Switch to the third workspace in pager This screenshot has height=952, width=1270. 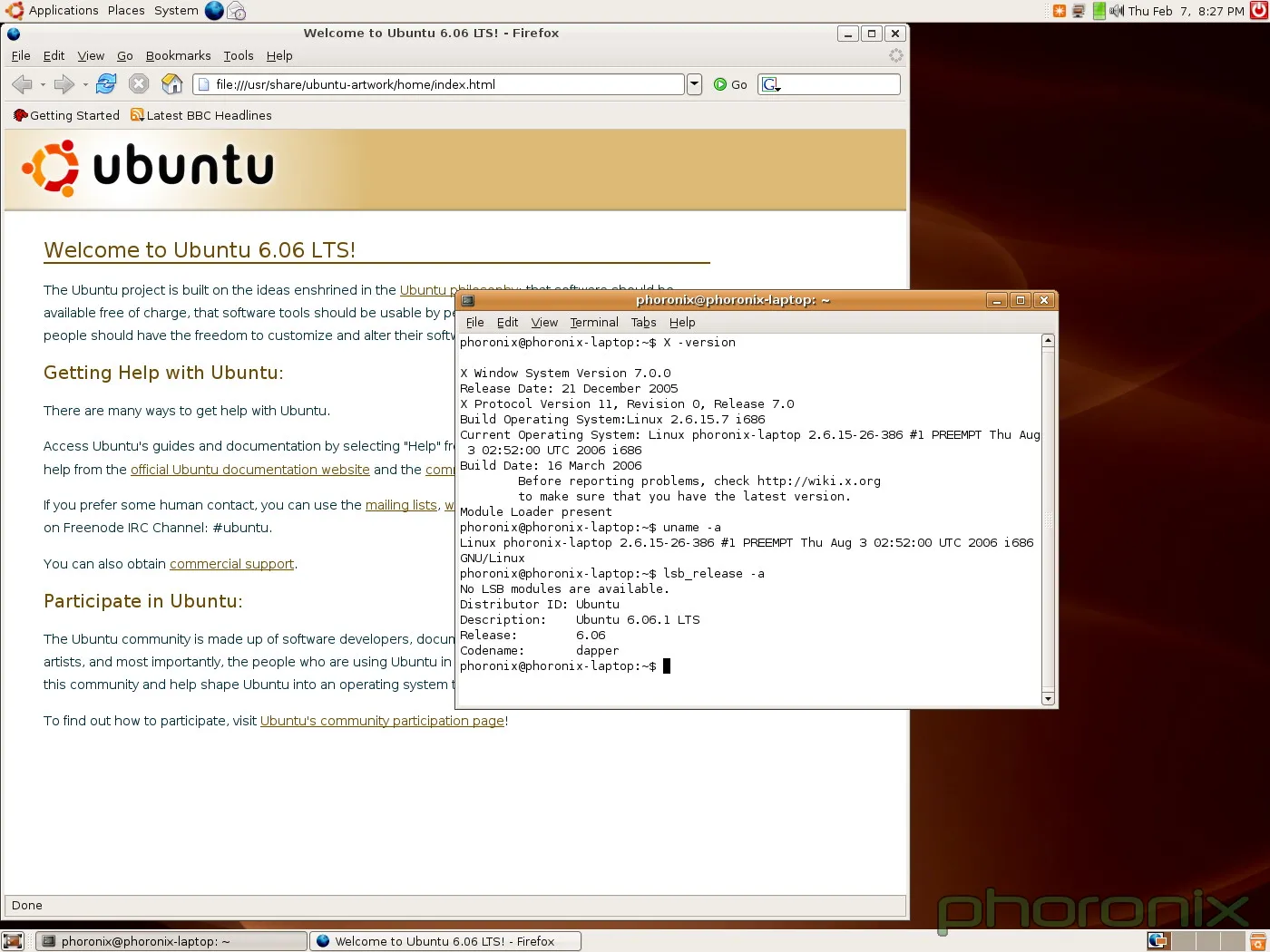click(x=1206, y=941)
